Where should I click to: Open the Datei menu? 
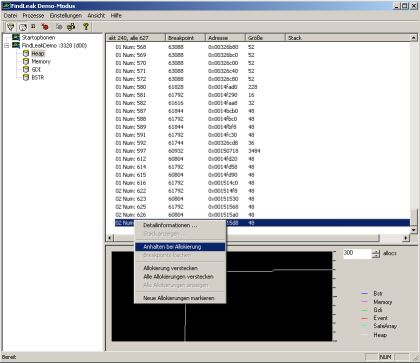tap(10, 16)
